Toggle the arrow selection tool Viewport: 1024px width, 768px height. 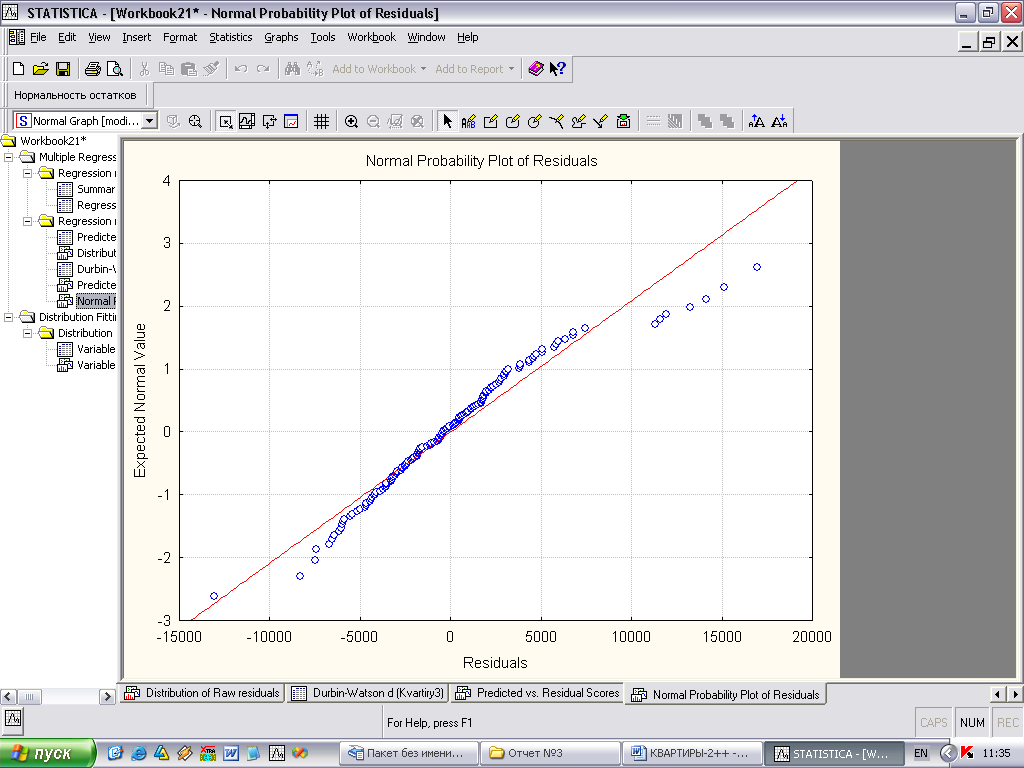tap(447, 121)
